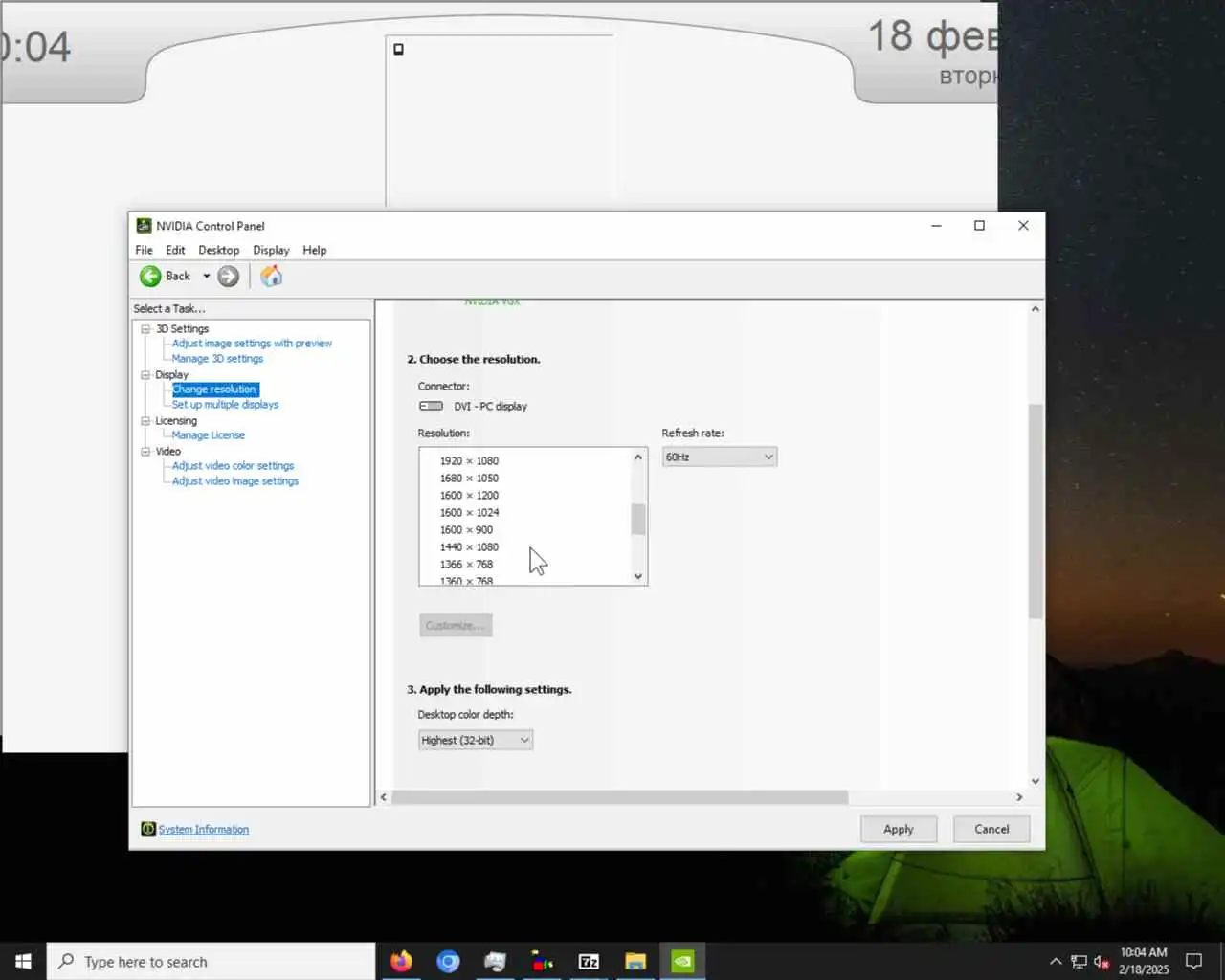Click the main pane horizontal scrollbar thumb
Image resolution: width=1225 pixels, height=980 pixels.
click(x=620, y=797)
